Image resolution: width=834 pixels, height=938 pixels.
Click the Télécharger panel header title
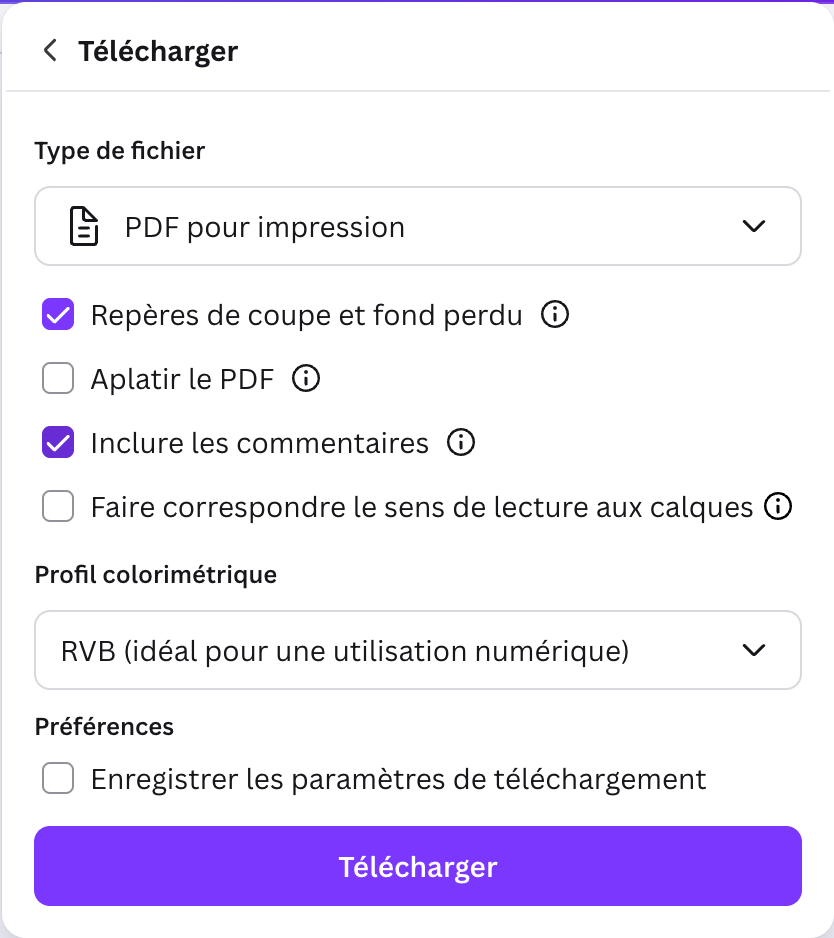click(x=158, y=51)
